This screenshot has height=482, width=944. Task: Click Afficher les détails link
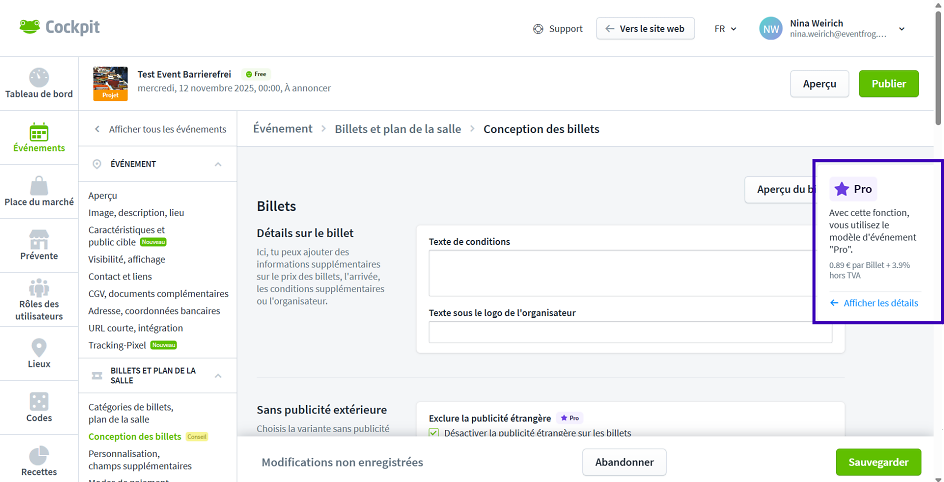point(880,303)
